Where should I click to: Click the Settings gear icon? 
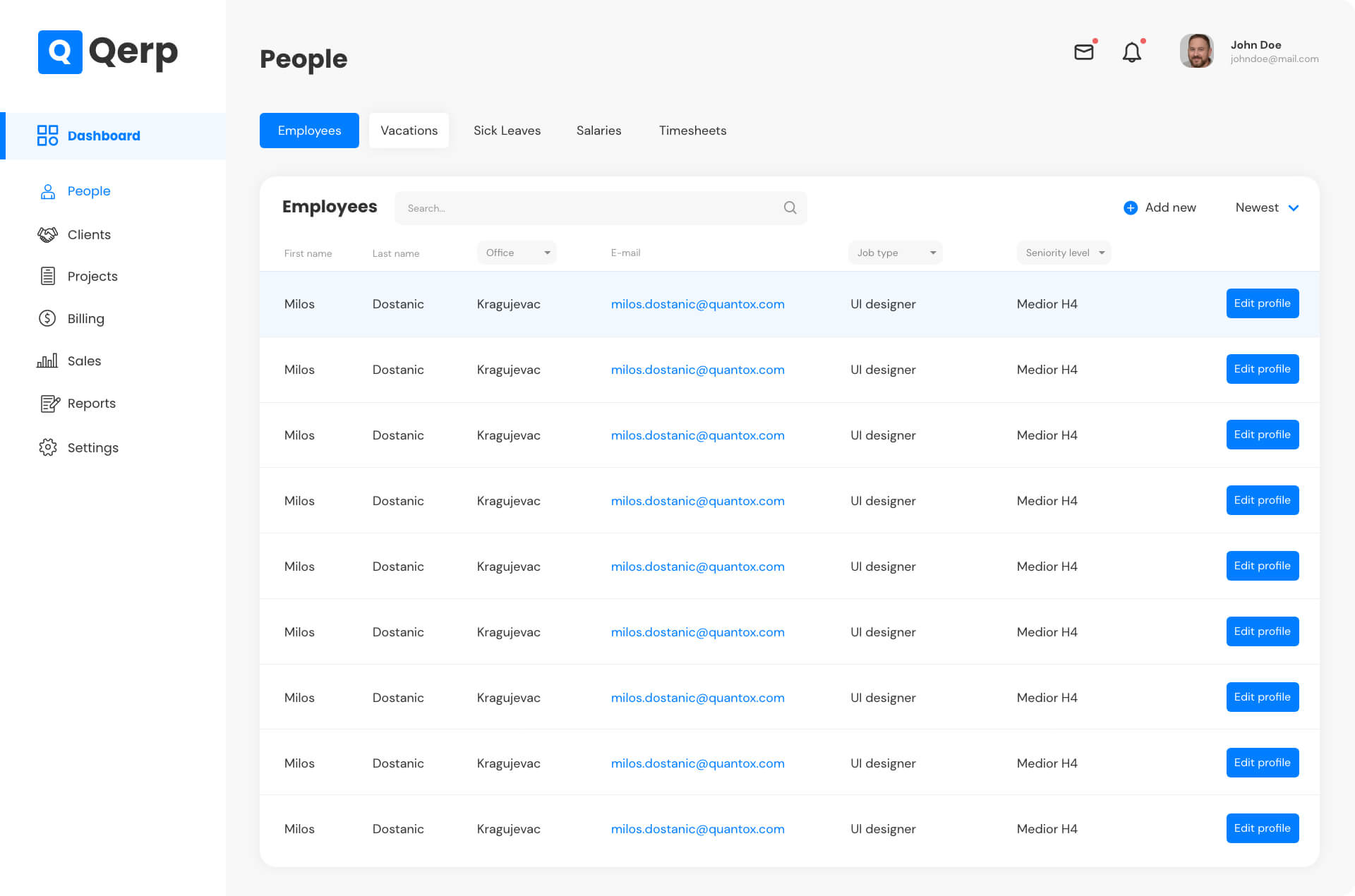point(47,448)
